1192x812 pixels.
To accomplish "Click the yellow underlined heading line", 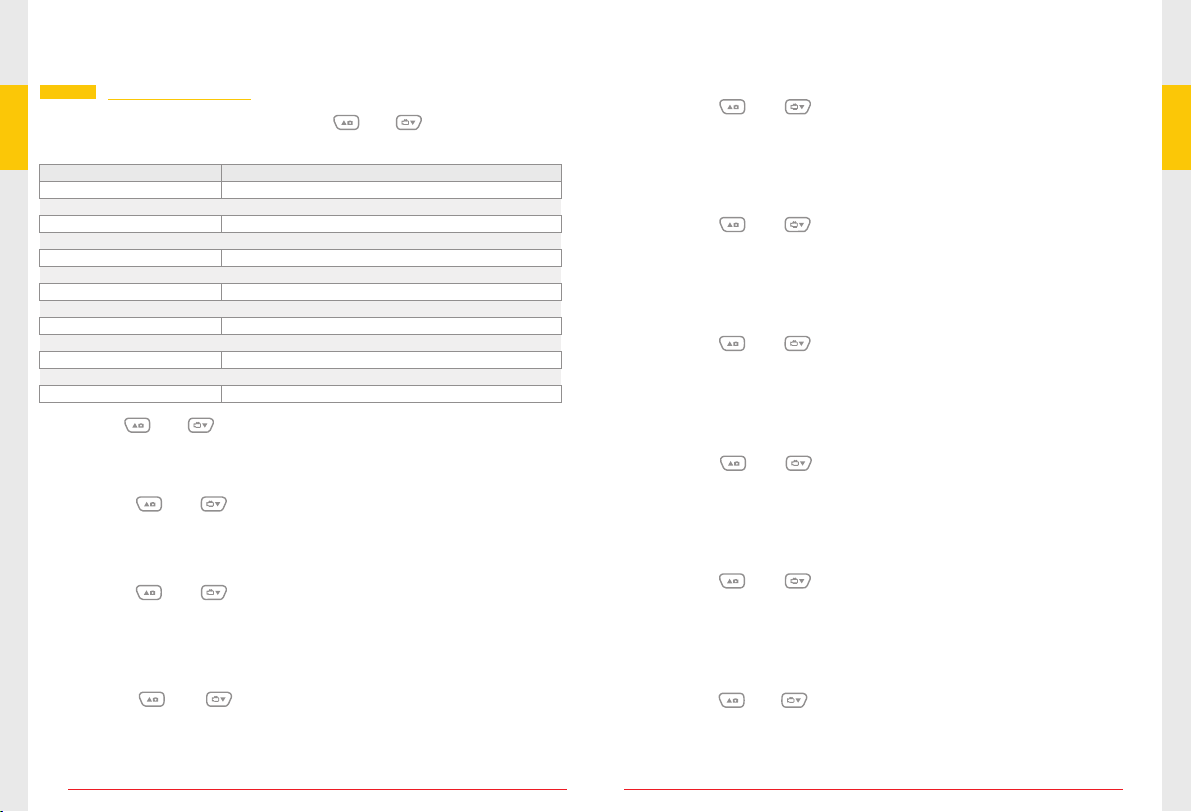I will (x=179, y=99).
